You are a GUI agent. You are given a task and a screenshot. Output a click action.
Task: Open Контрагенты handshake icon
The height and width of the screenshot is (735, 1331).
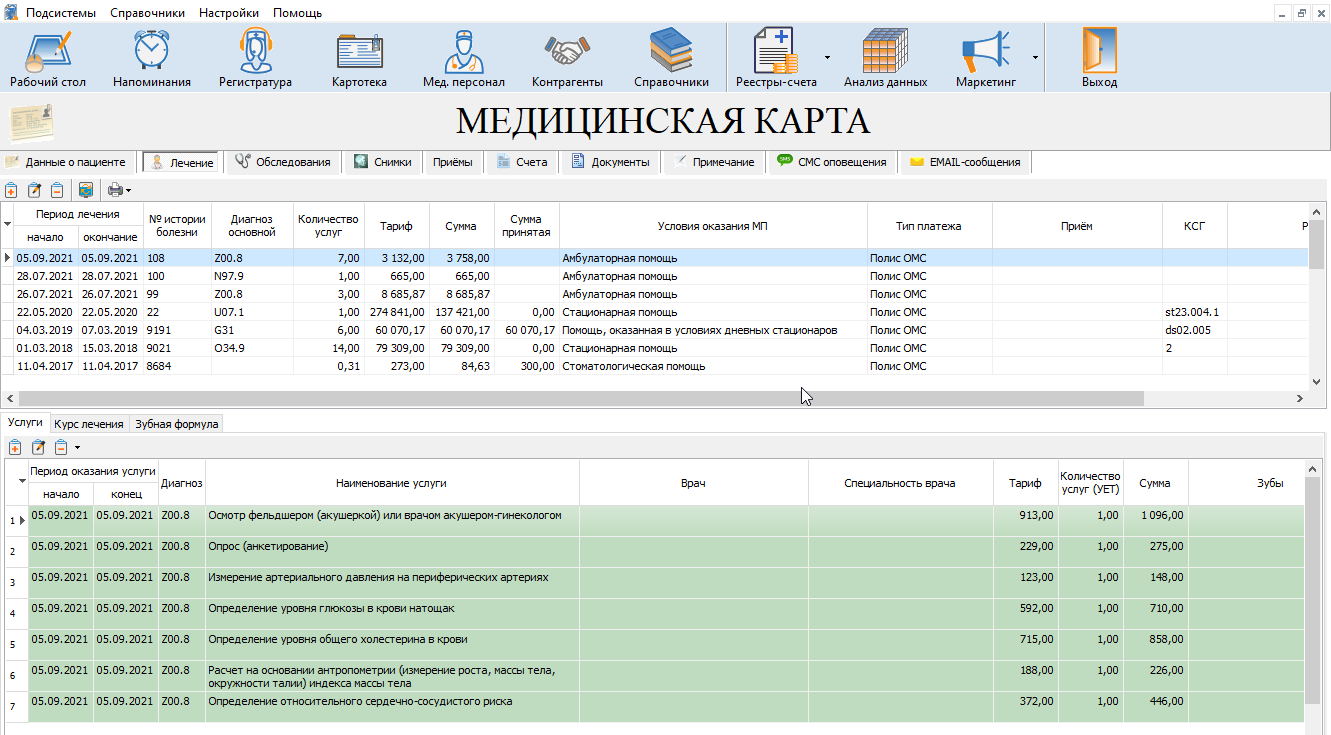tap(567, 58)
